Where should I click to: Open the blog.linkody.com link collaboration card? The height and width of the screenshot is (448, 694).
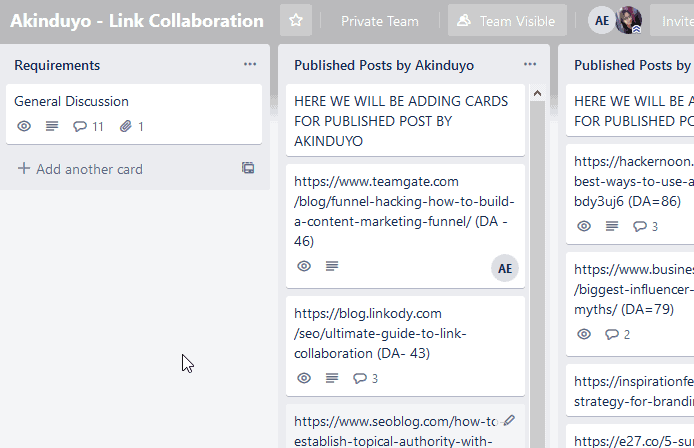click(x=405, y=346)
